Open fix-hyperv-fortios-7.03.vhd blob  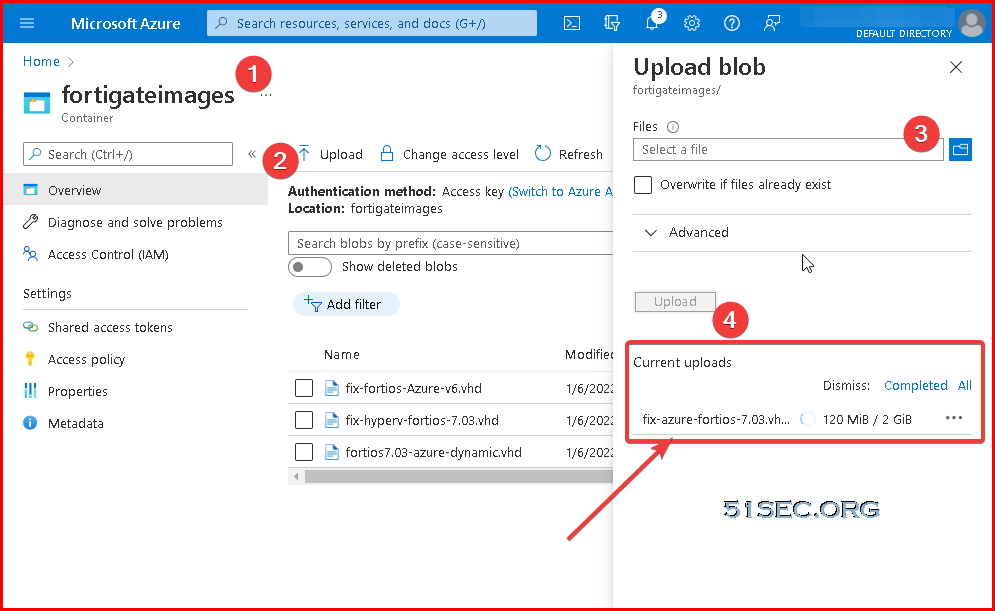coord(422,421)
